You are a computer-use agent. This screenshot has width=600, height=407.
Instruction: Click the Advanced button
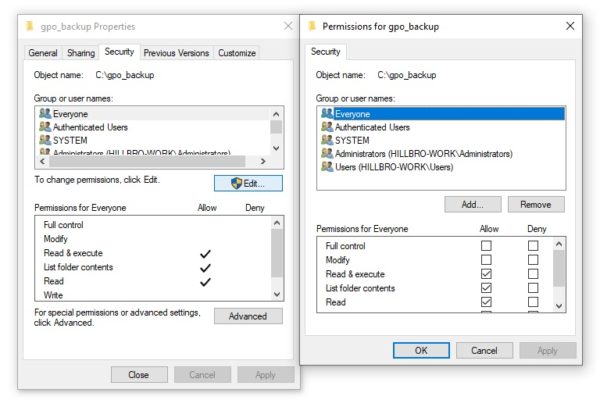(x=248, y=316)
